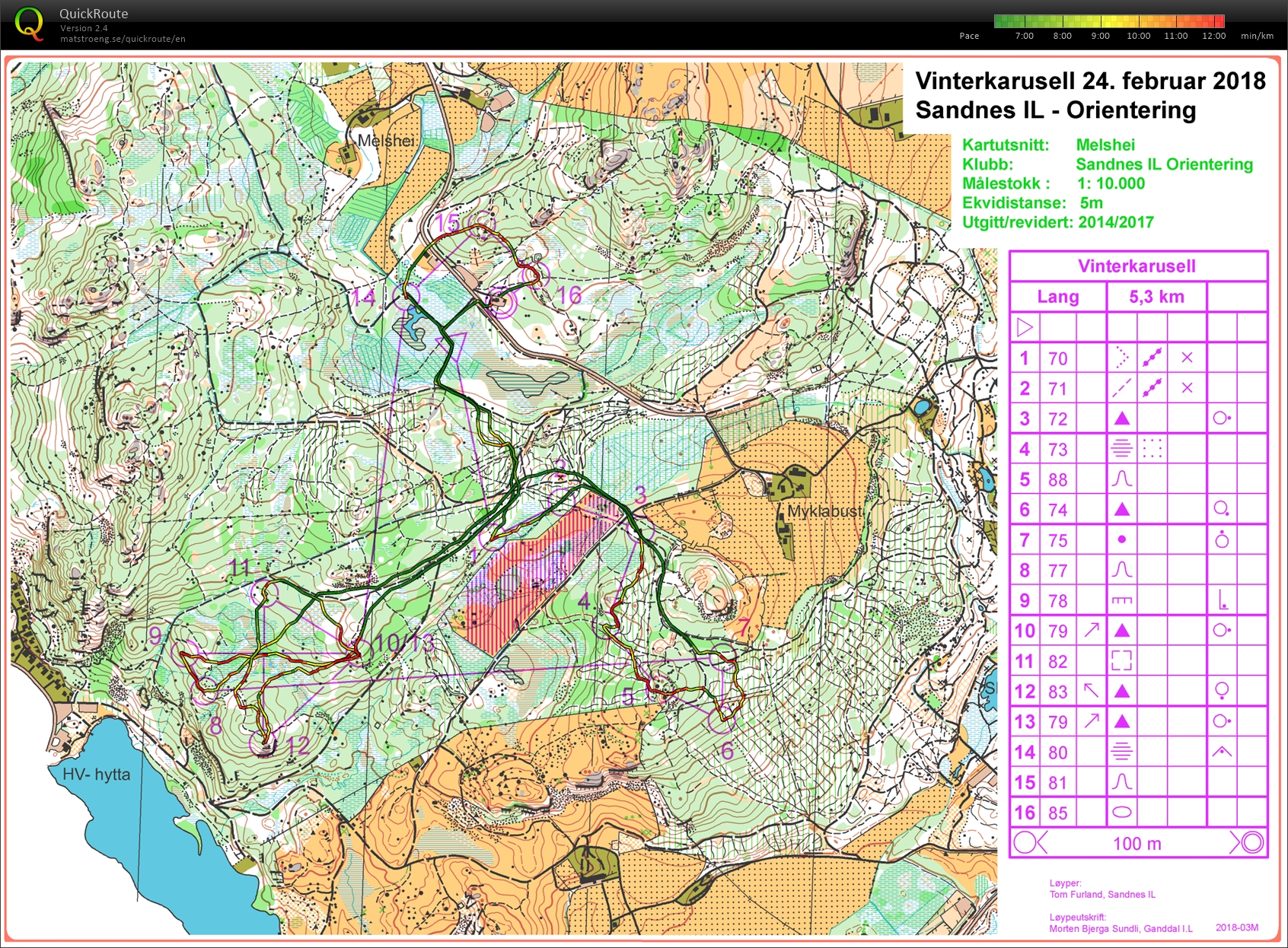Open the matstroeng.se/quickroute/en link
The height and width of the screenshot is (948, 1288).
click(123, 39)
